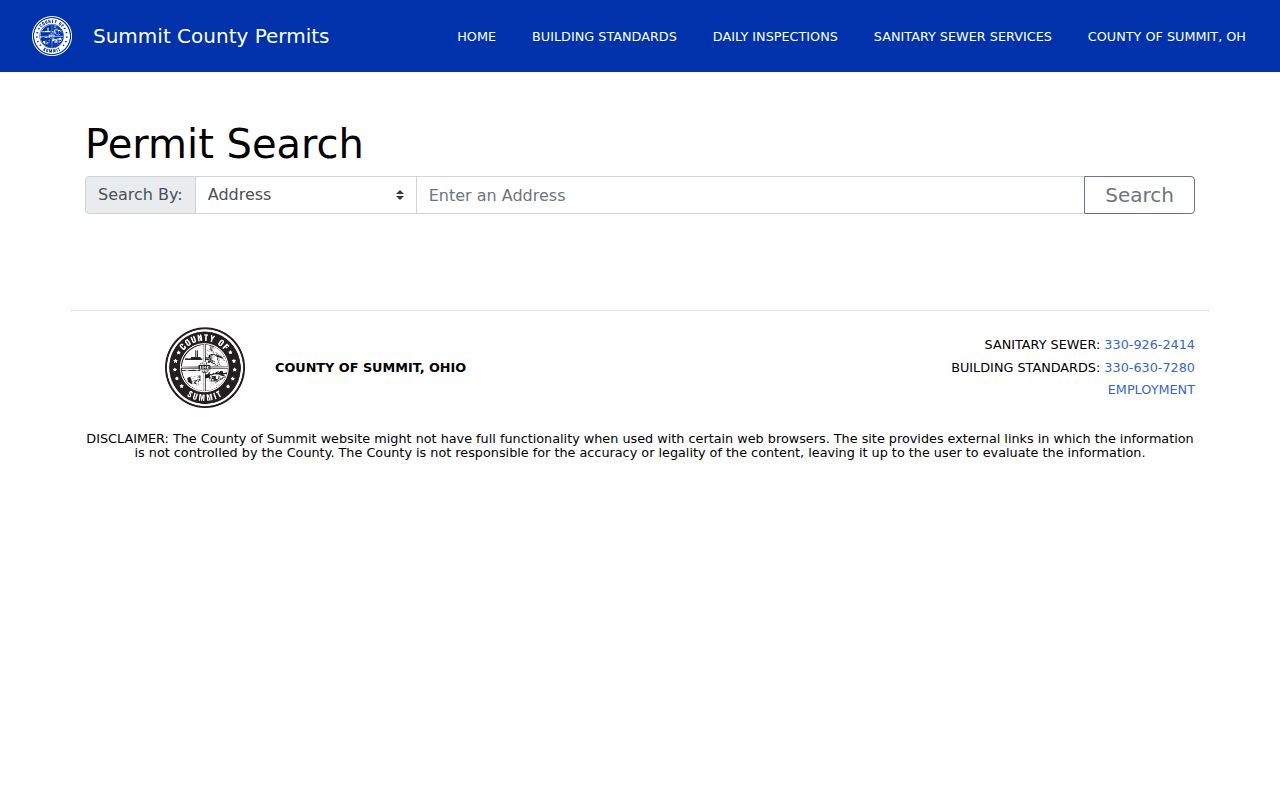Open the EMPLOYMENT footer link
This screenshot has width=1280, height=800.
[x=1151, y=390]
